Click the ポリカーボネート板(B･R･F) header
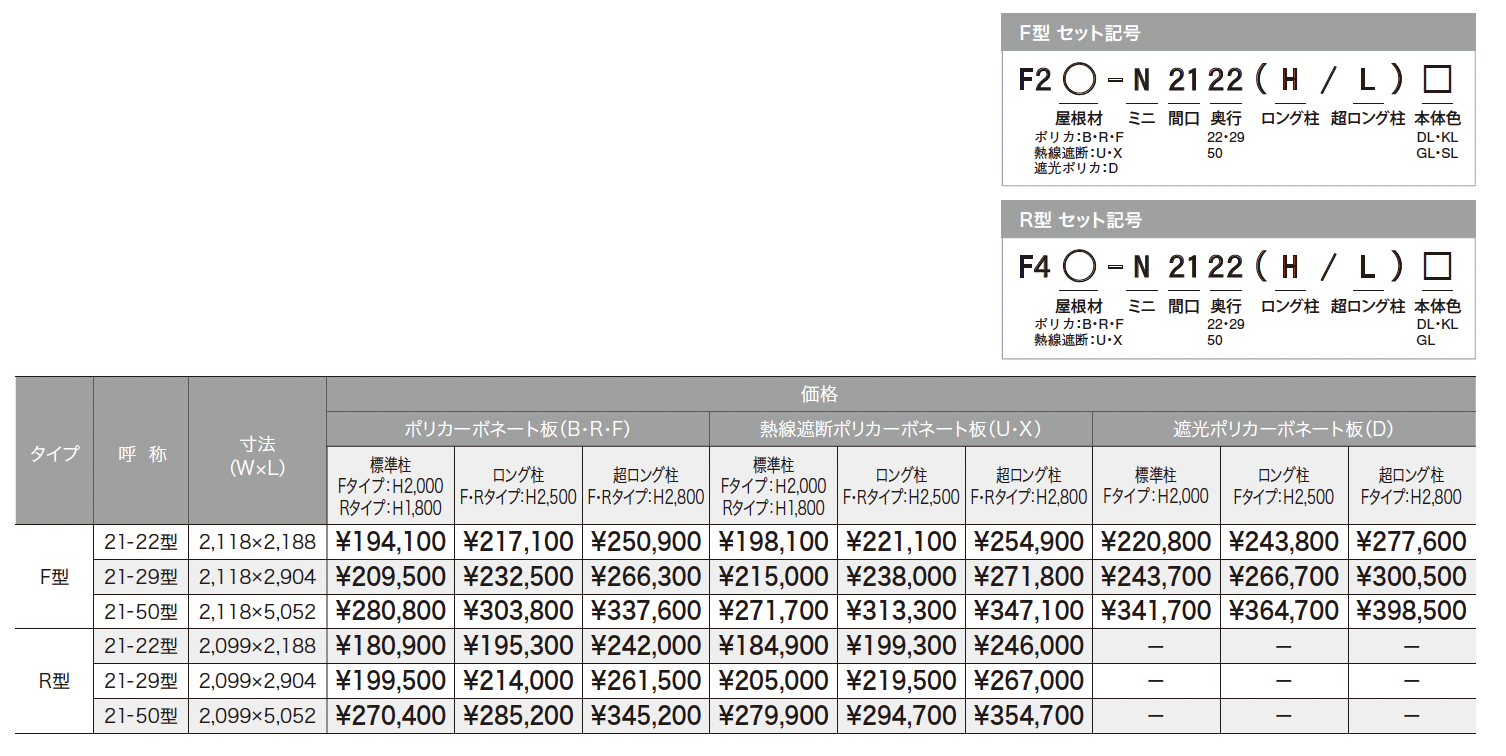The height and width of the screenshot is (756, 1506). (518, 429)
